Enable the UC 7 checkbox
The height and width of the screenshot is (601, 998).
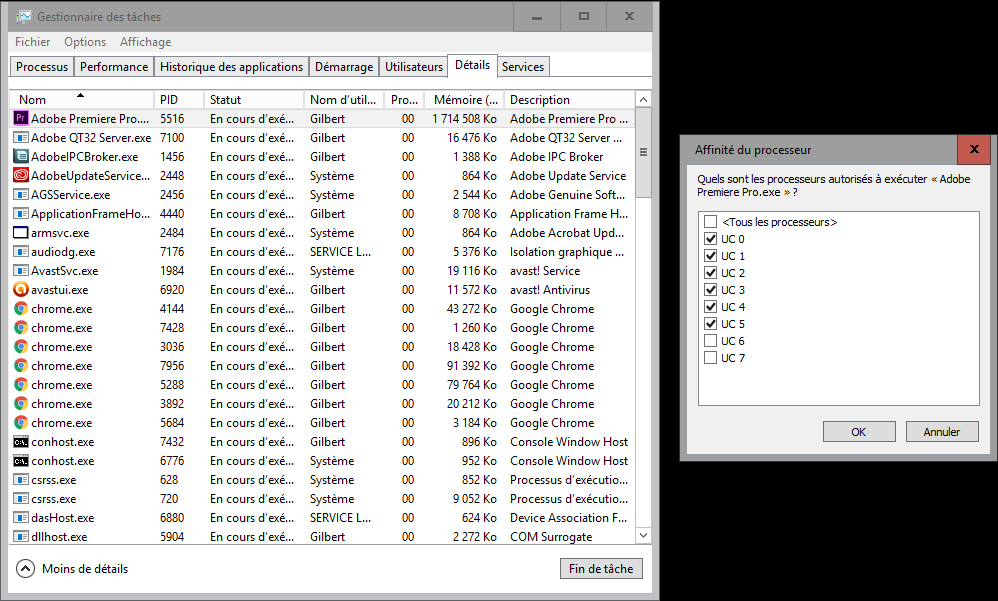click(710, 358)
